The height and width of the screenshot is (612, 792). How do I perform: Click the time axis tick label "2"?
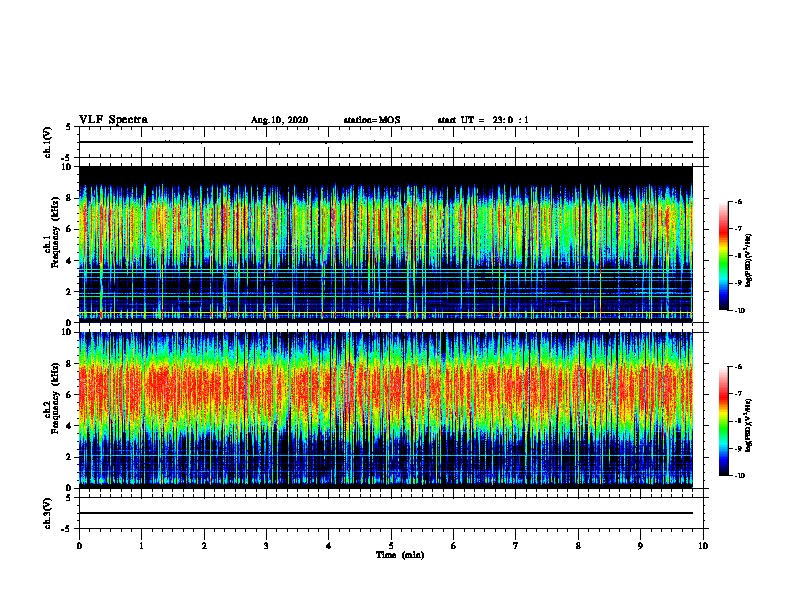point(204,546)
